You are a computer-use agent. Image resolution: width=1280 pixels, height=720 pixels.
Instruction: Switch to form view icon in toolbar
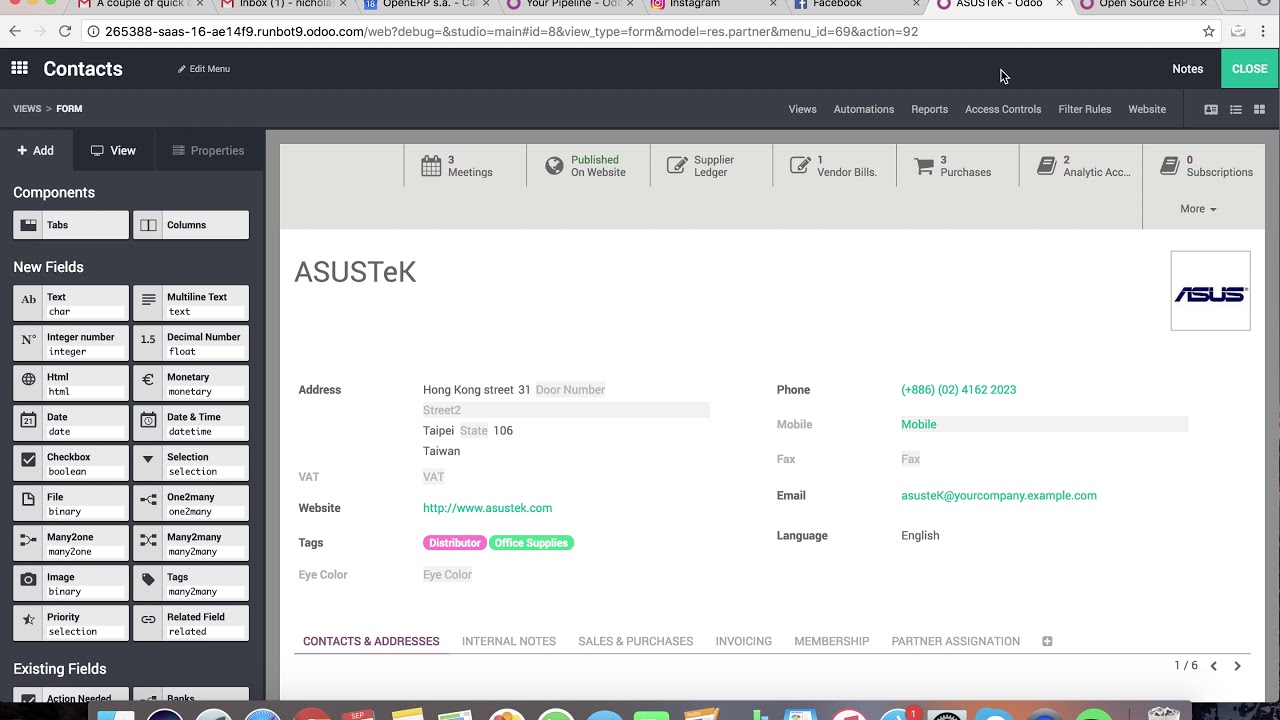[1211, 109]
